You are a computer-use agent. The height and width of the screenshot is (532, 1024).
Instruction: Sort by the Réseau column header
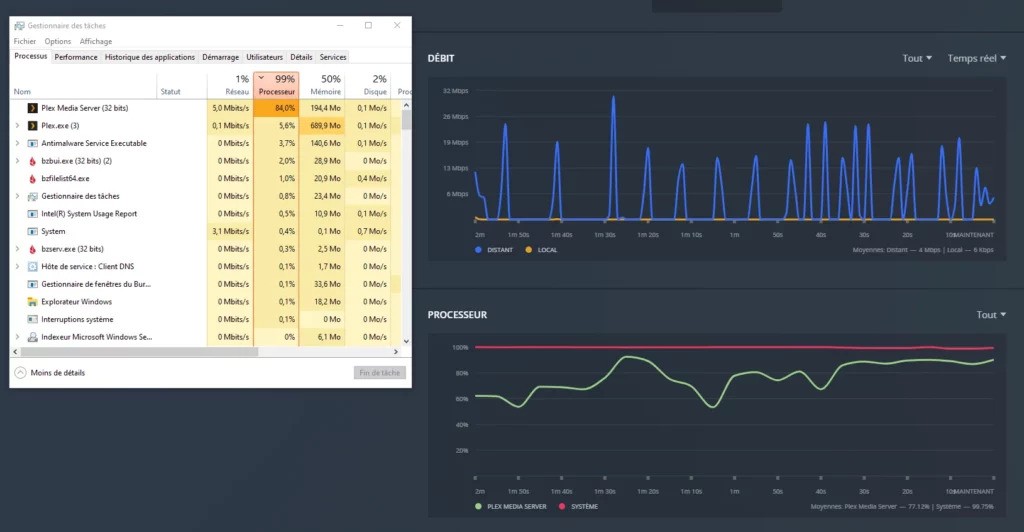click(230, 85)
